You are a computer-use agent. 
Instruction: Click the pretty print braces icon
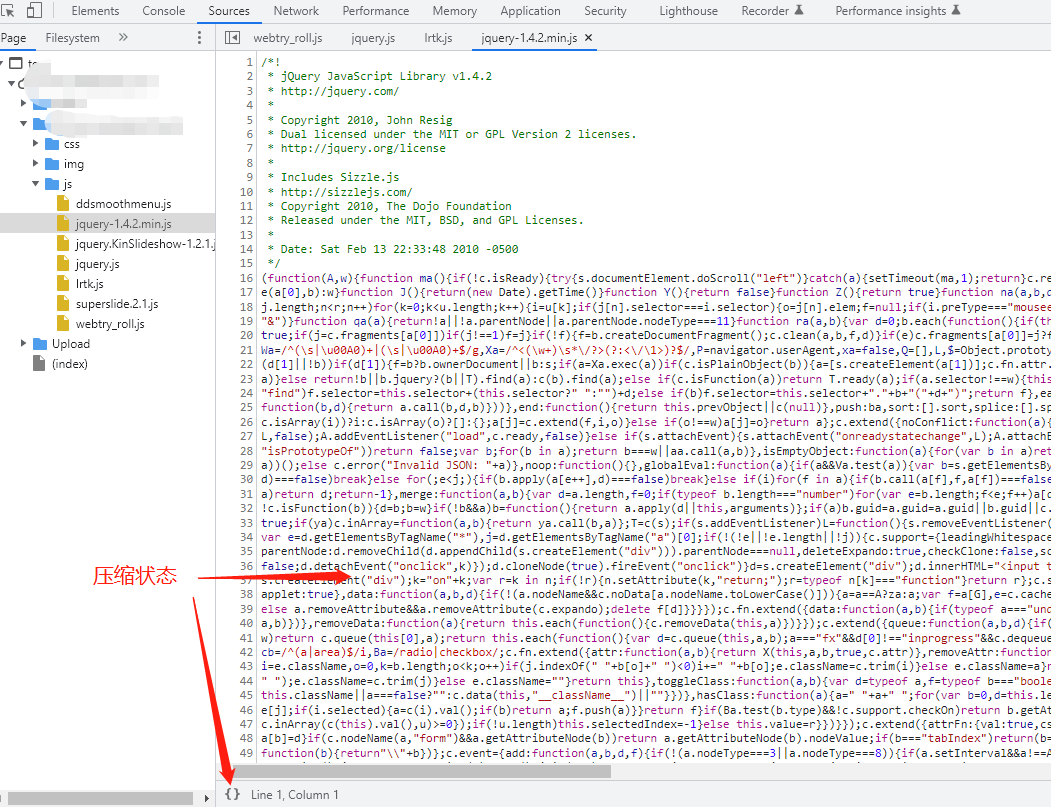click(x=232, y=794)
